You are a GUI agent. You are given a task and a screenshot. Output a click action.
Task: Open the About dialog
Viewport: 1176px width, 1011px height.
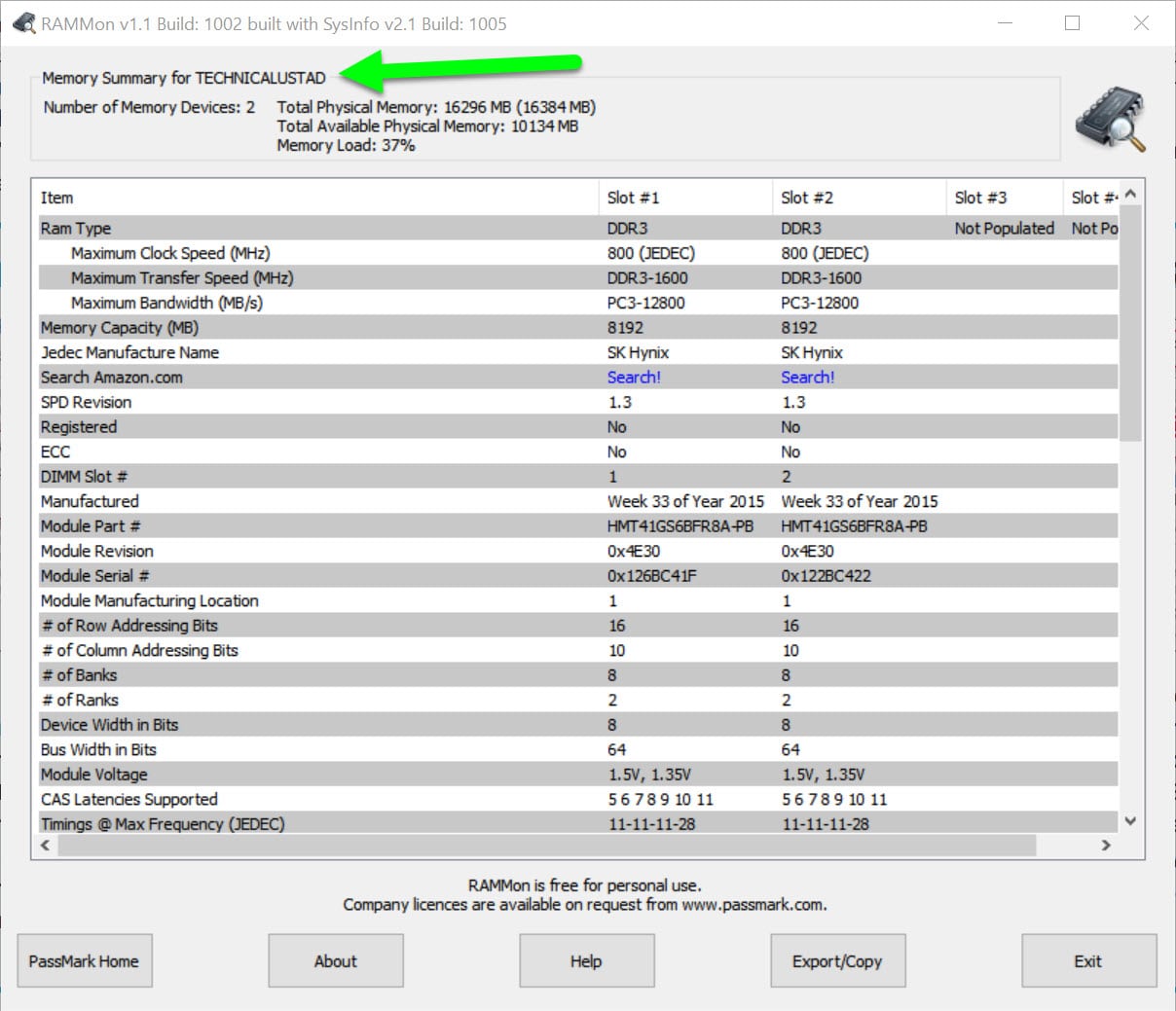click(336, 960)
